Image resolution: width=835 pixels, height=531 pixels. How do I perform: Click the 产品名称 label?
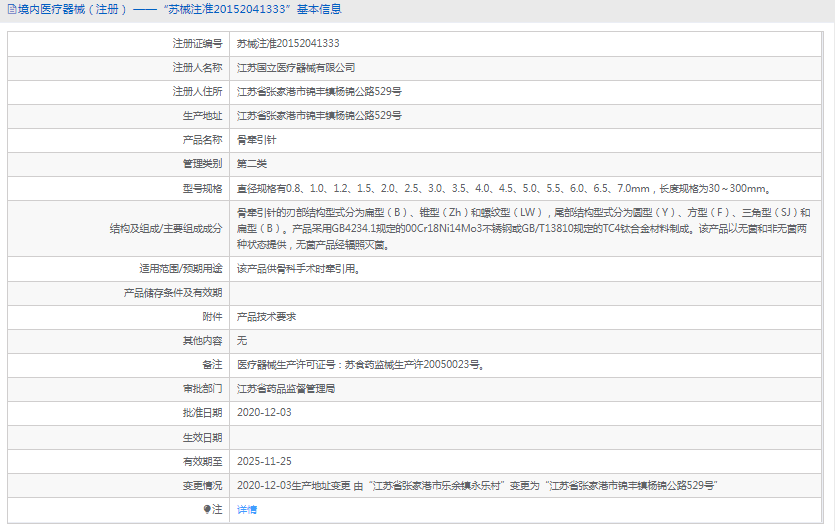(x=202, y=140)
